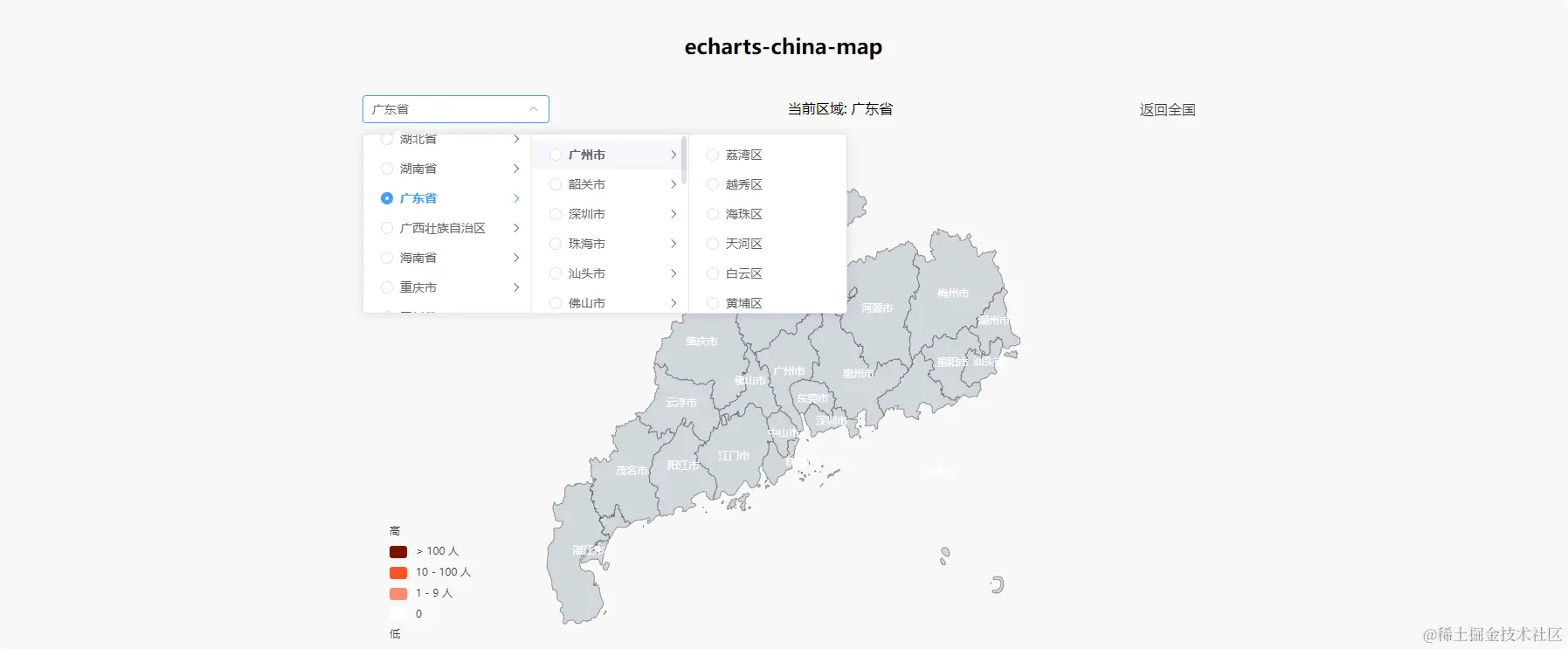
Task: Expand 汕头市 districts via chevron
Action: tap(673, 273)
